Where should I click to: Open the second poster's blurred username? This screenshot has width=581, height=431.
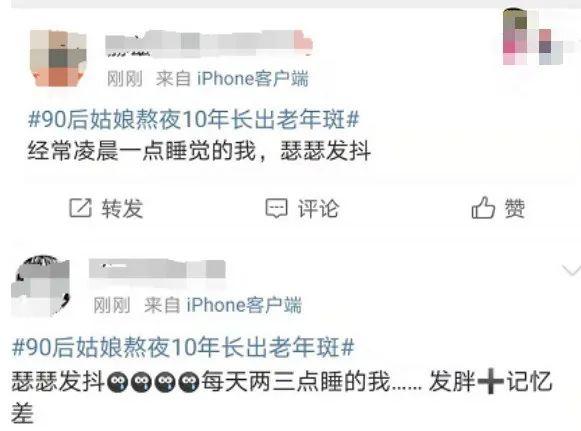[x=157, y=269]
